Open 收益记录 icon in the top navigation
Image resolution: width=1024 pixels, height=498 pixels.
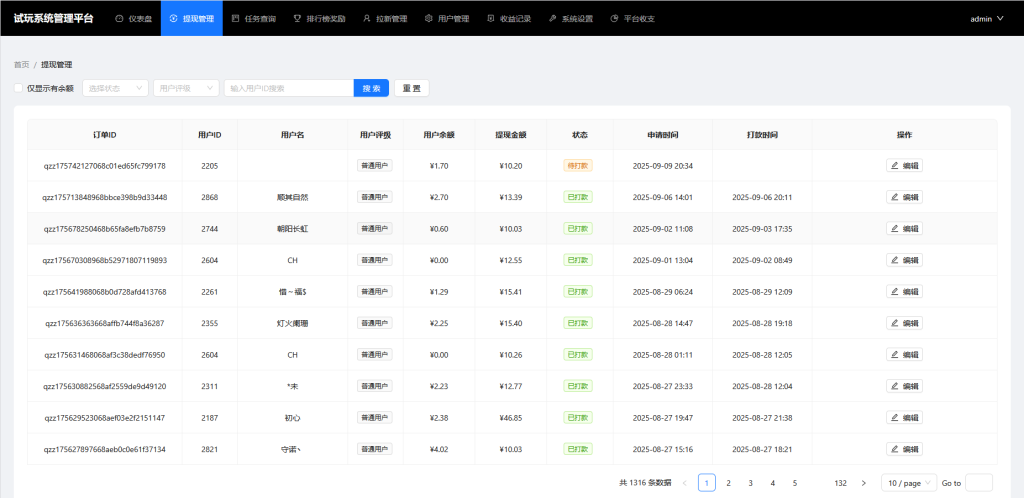coord(490,18)
